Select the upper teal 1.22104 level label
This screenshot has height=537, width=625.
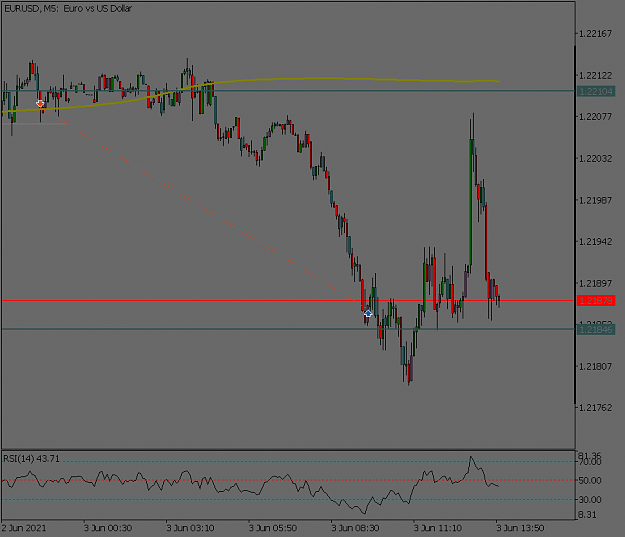tap(596, 91)
